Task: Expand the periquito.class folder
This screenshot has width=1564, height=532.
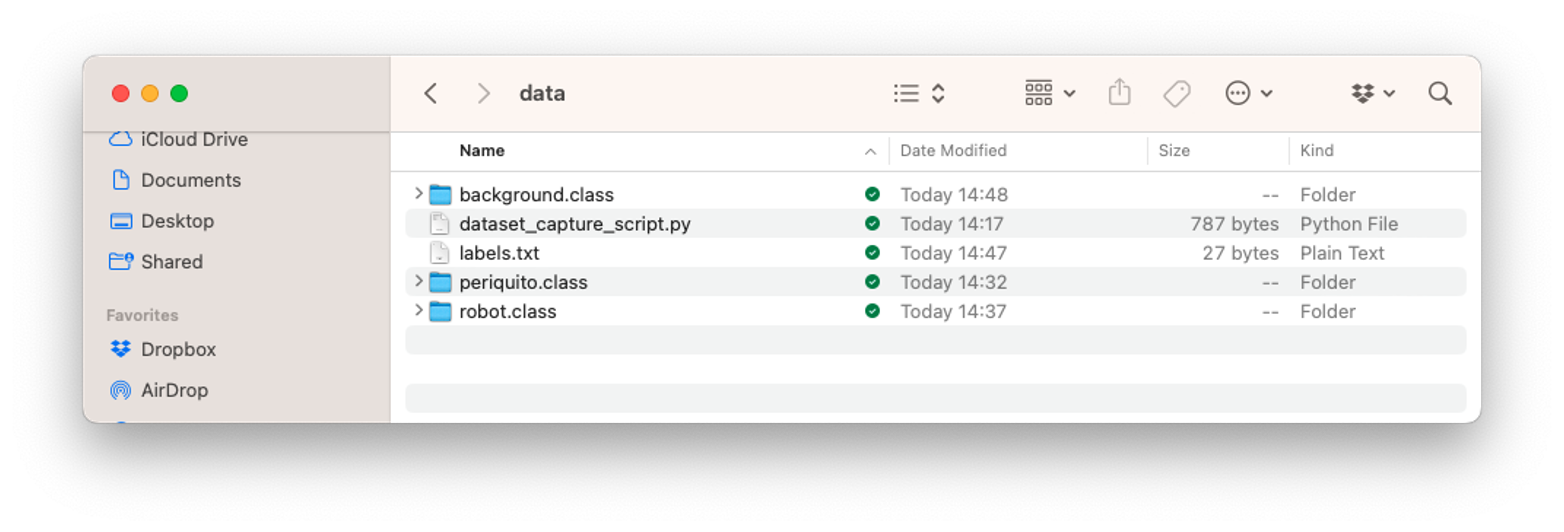Action: coord(418,282)
